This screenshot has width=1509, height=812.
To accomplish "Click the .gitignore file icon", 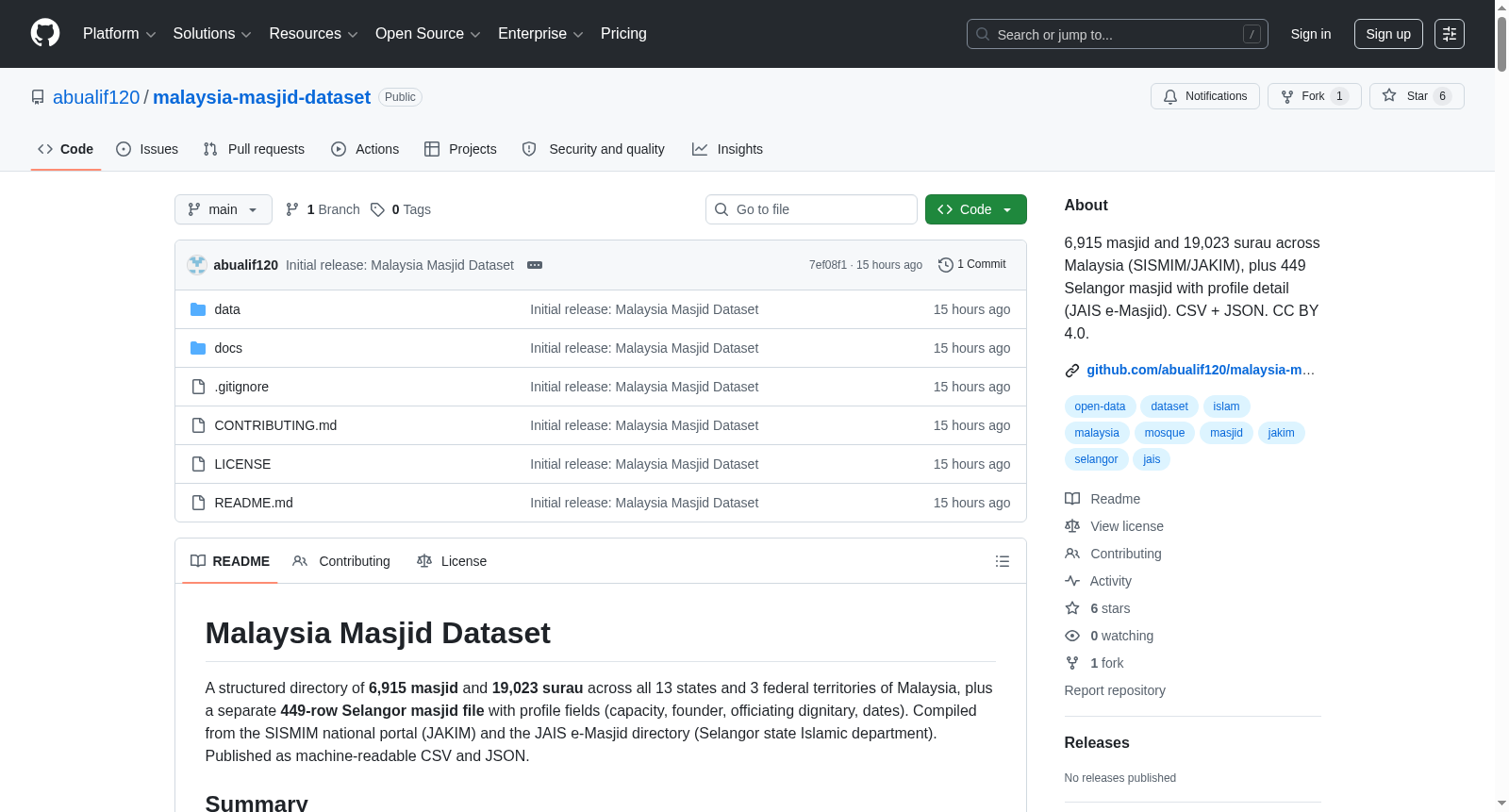I will coord(198,387).
